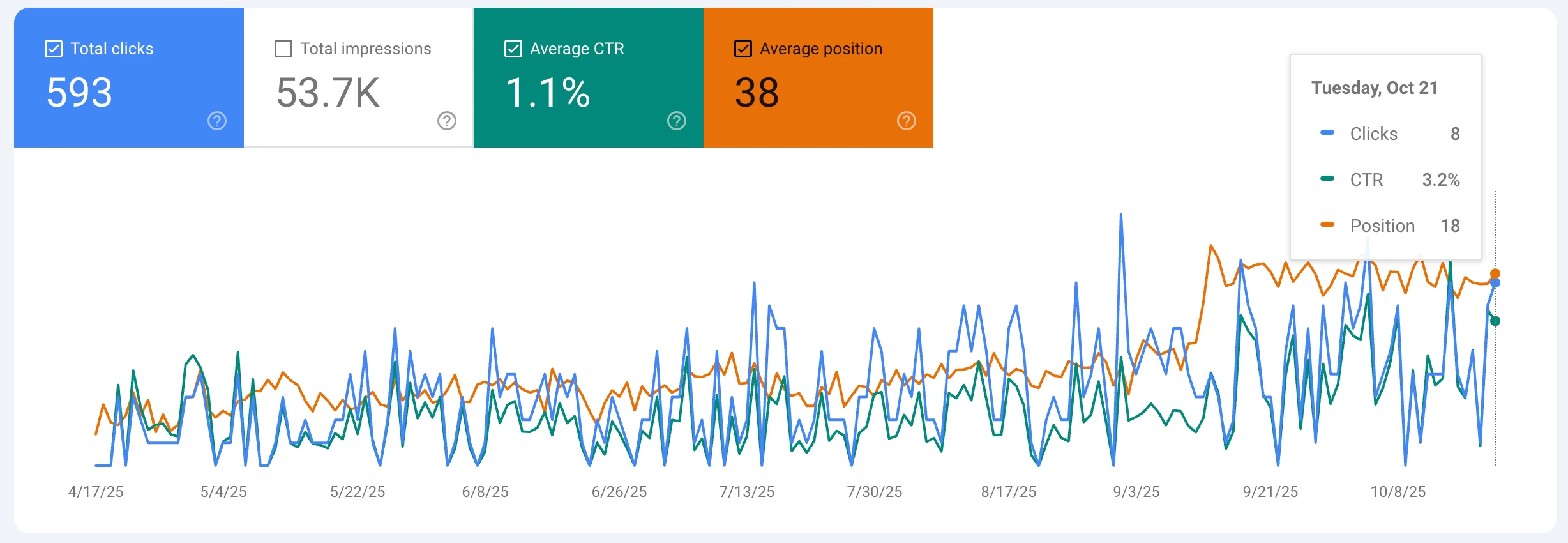Click orange Position swatch in tooltip

pyautogui.click(x=1327, y=225)
